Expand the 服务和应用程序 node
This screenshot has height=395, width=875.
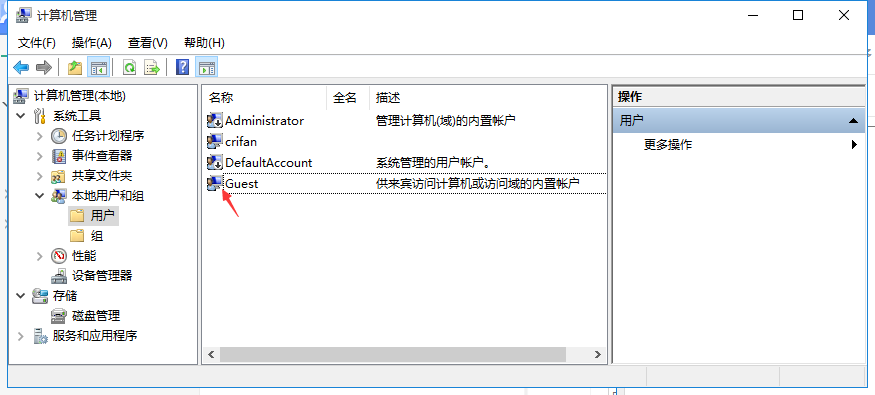tap(21, 336)
